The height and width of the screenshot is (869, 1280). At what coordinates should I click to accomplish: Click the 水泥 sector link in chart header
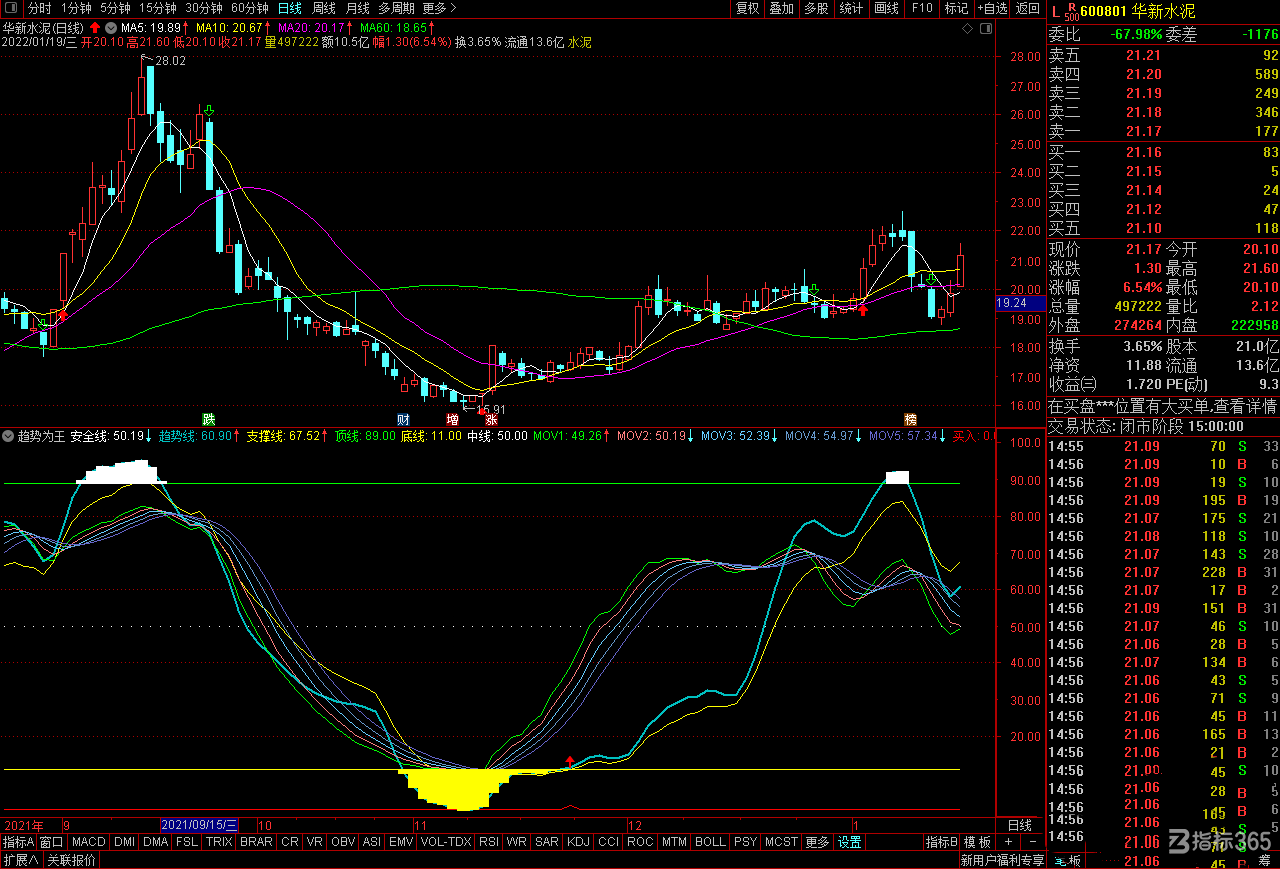coord(580,42)
